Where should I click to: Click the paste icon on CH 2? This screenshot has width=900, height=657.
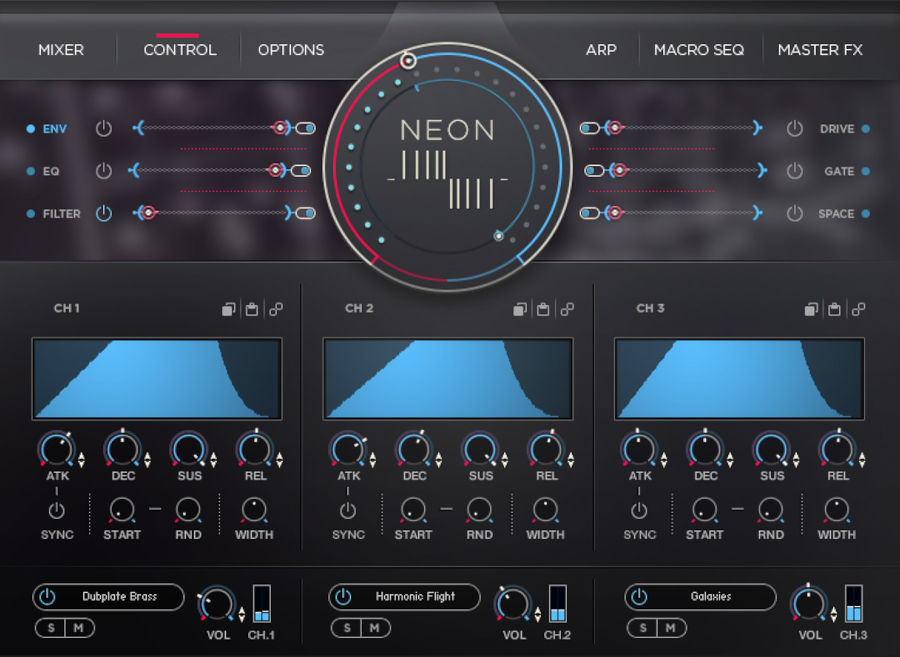click(543, 309)
